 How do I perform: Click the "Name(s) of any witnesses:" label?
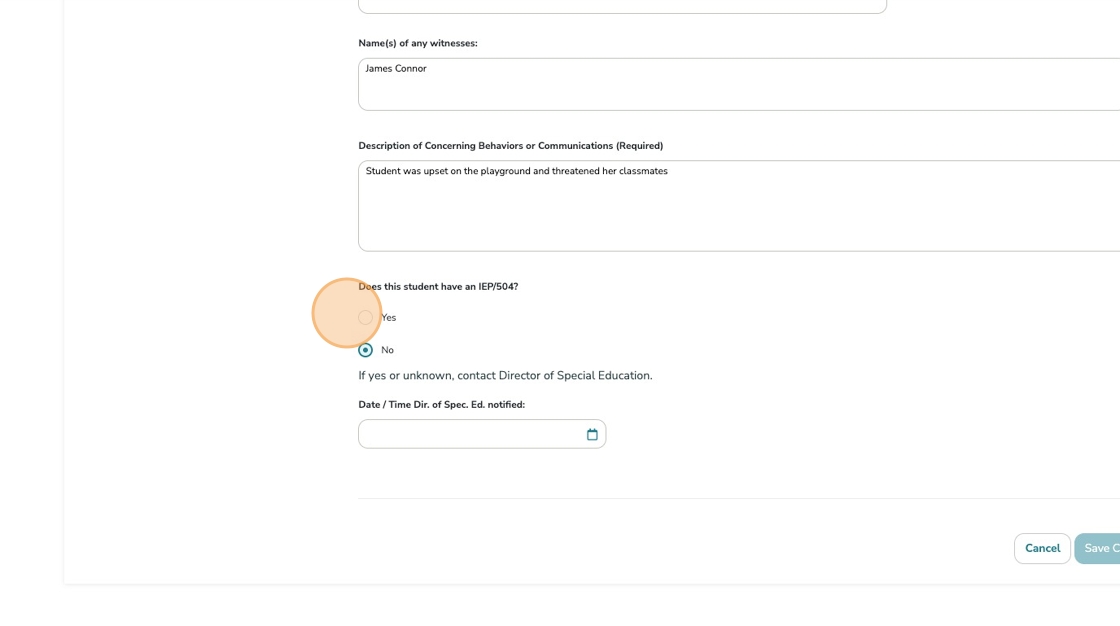coord(418,43)
